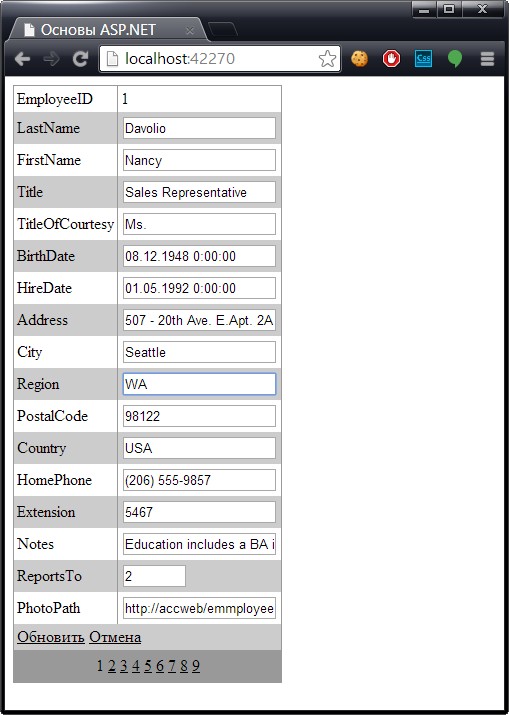Click the HireDate input field

pos(199,288)
